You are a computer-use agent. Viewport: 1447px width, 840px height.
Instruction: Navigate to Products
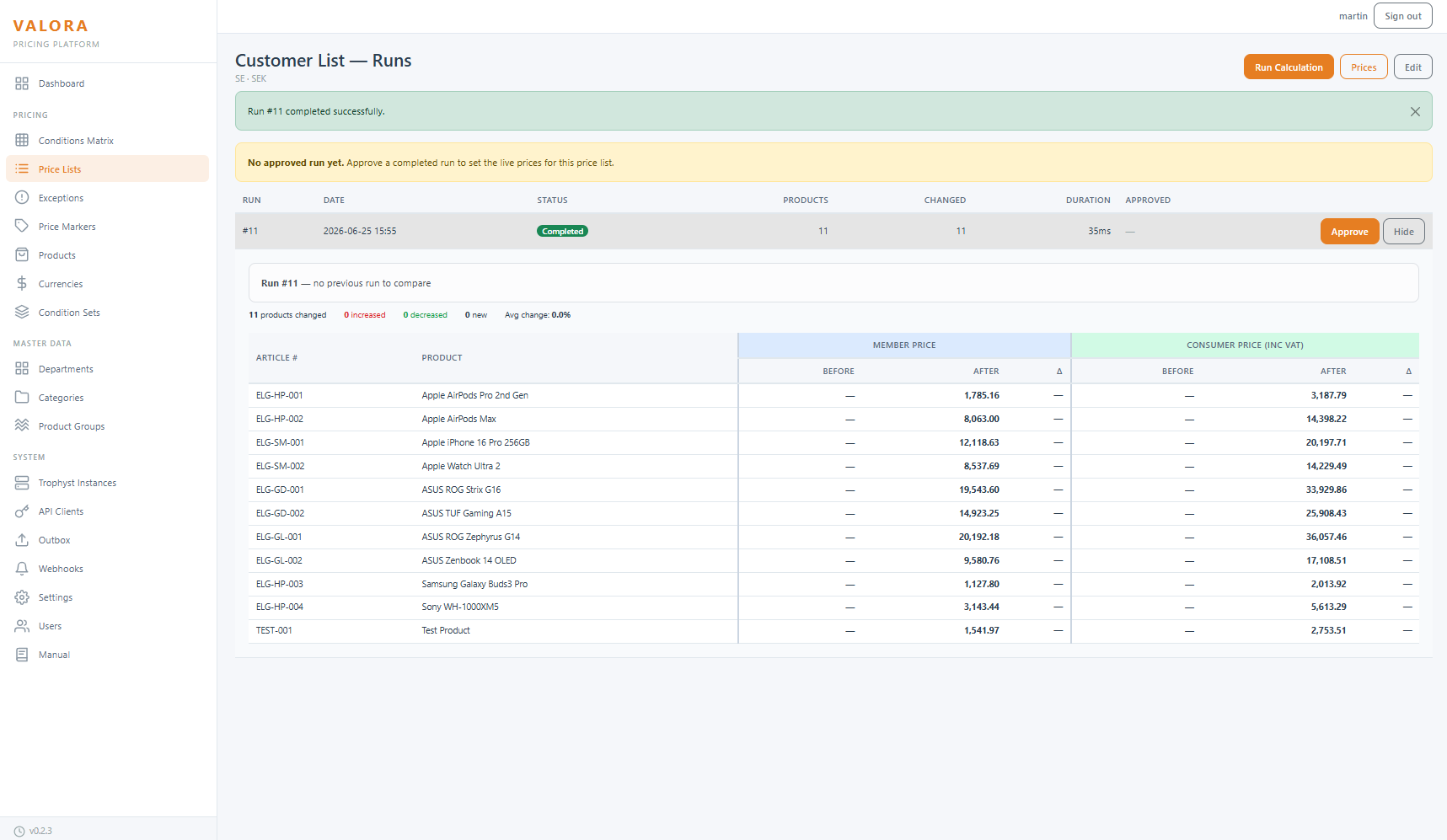(108, 255)
